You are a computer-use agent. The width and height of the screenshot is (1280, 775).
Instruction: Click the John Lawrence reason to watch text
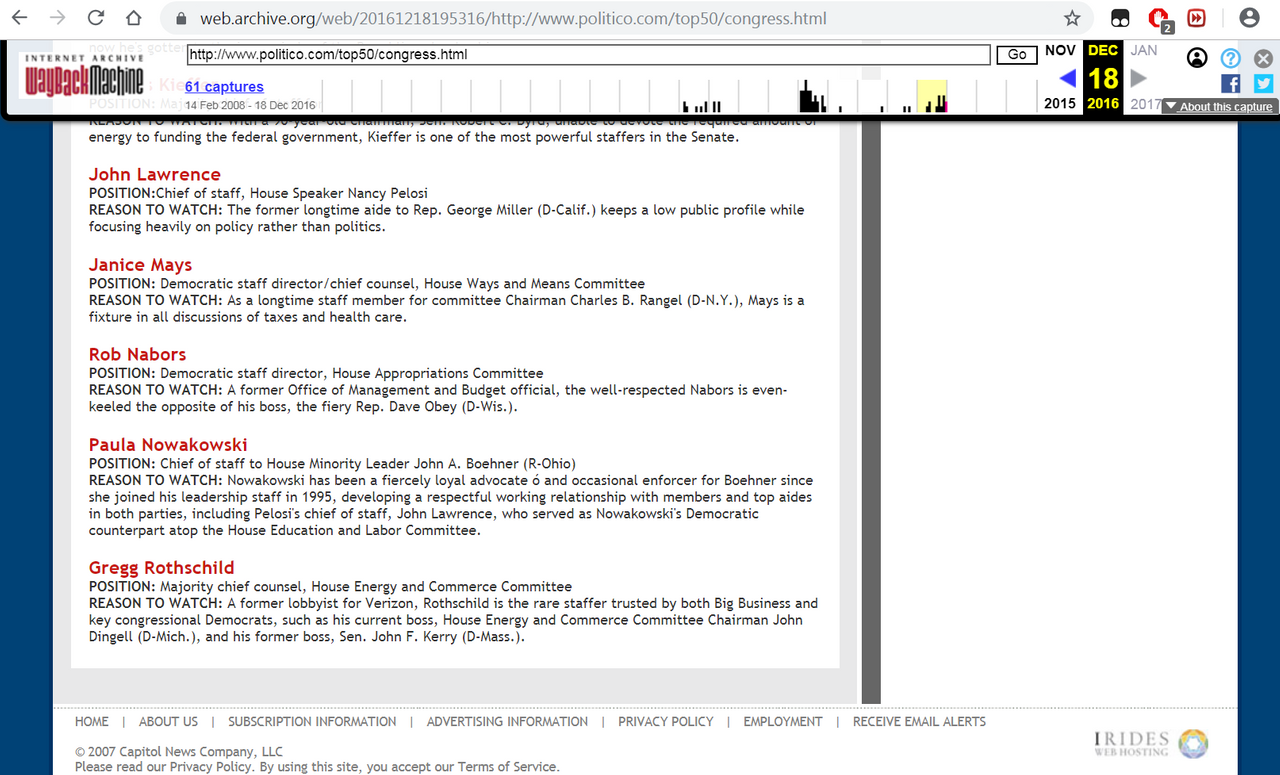(x=447, y=218)
